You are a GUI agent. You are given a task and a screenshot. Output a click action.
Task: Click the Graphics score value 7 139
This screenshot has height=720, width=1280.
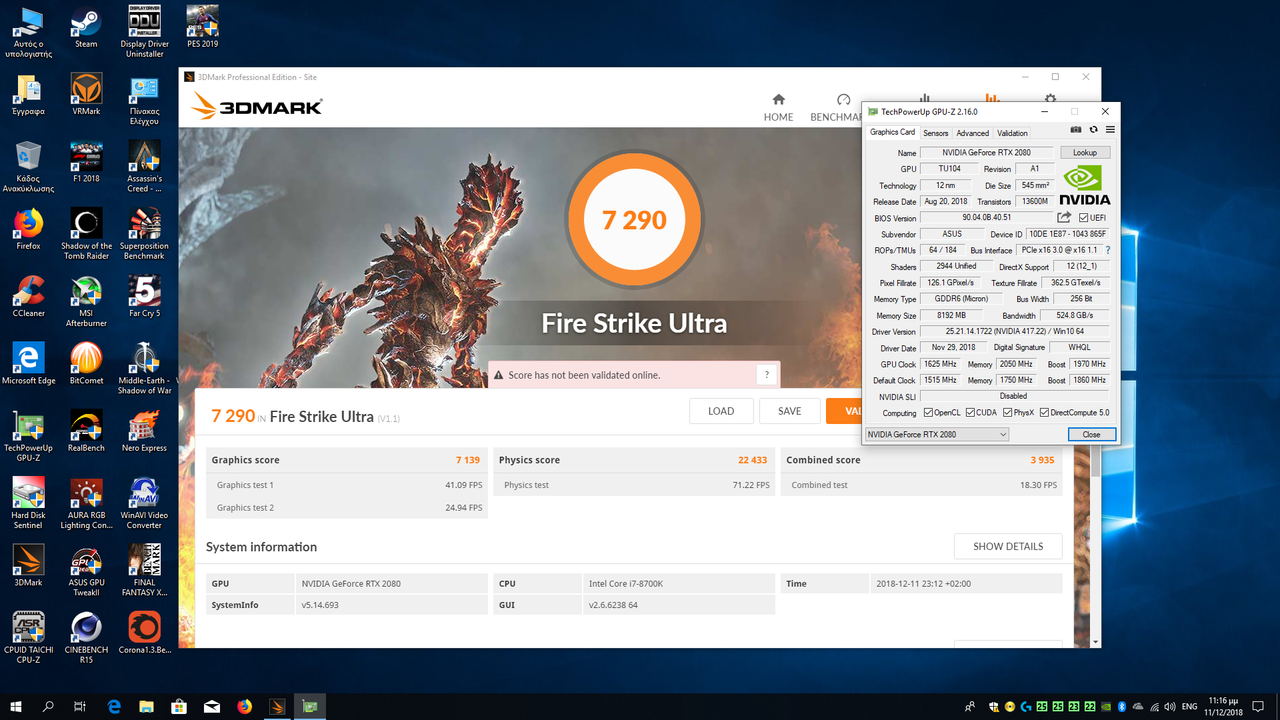pyautogui.click(x=468, y=460)
